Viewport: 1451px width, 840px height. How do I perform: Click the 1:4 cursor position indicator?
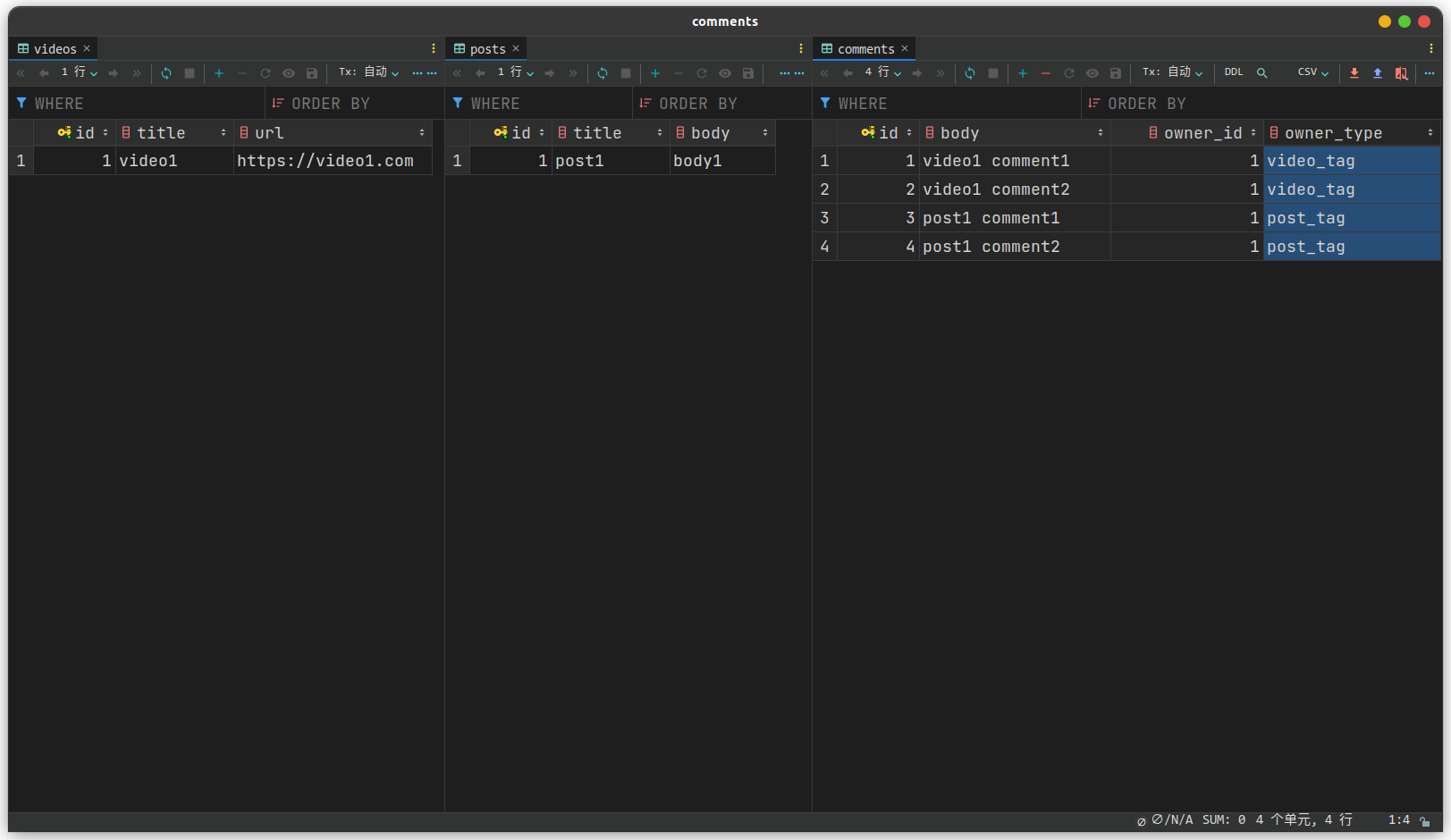pos(1398,819)
